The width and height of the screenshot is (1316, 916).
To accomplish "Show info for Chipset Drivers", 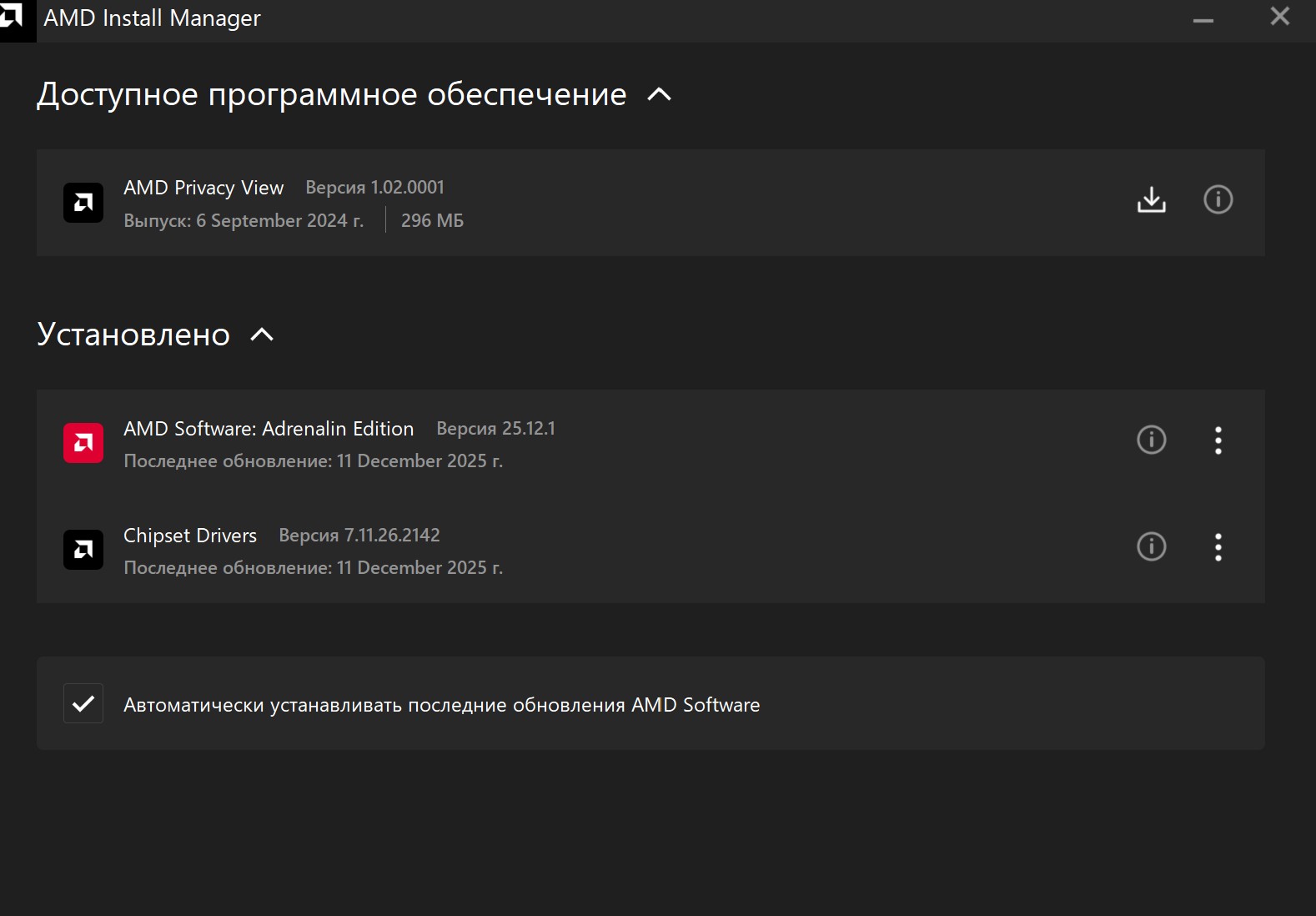I will point(1152,546).
